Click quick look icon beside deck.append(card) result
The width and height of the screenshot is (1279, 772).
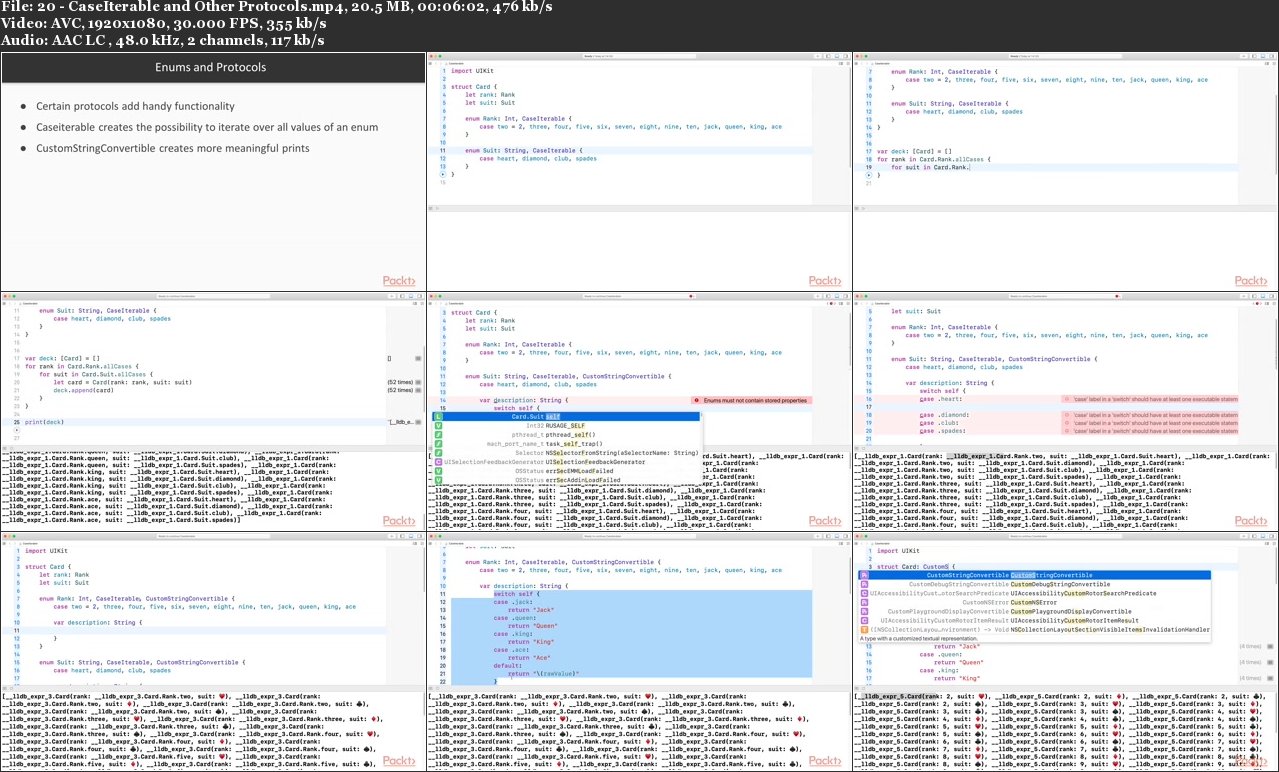click(x=419, y=390)
